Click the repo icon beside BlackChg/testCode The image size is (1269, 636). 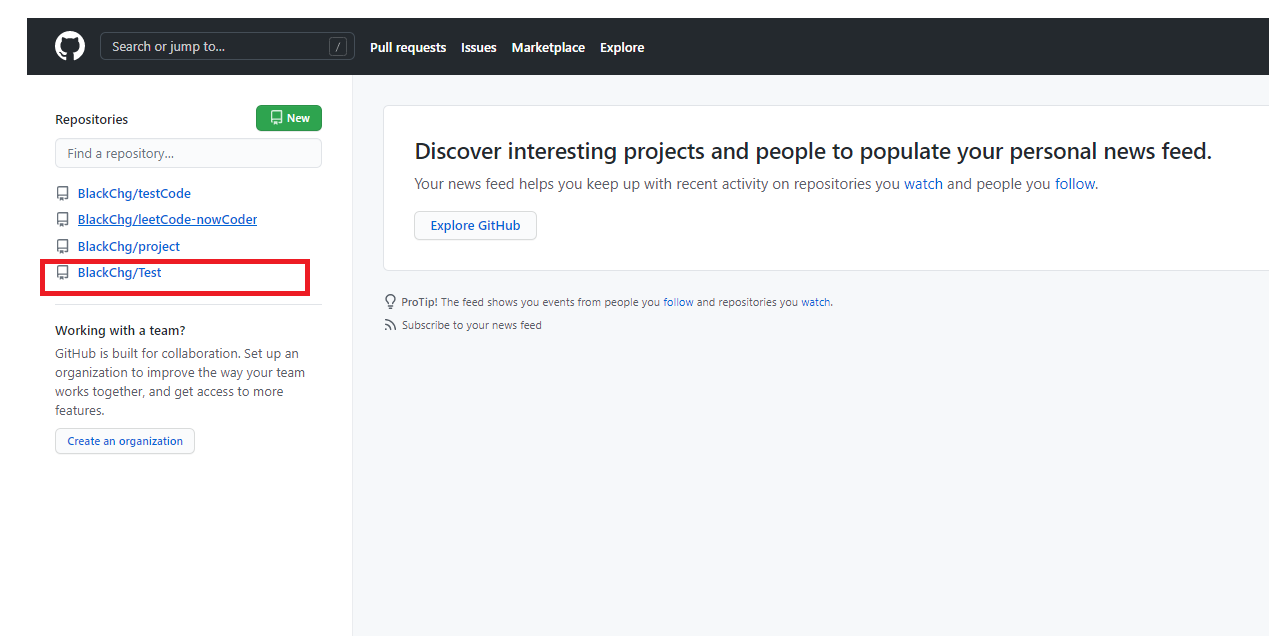(x=63, y=193)
